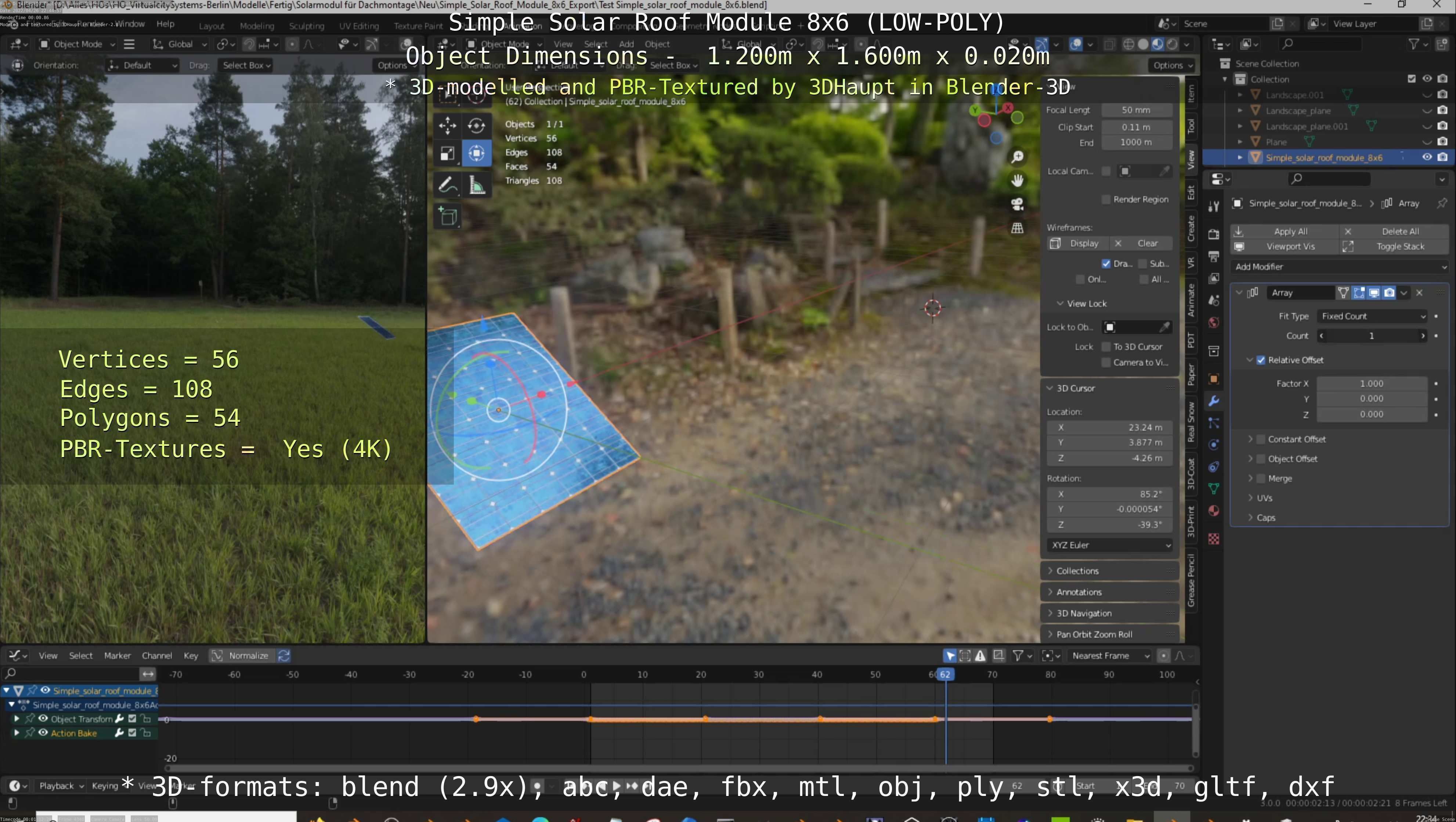1456x822 pixels.
Task: Open the Modifier wrench properties tab
Action: (1214, 401)
